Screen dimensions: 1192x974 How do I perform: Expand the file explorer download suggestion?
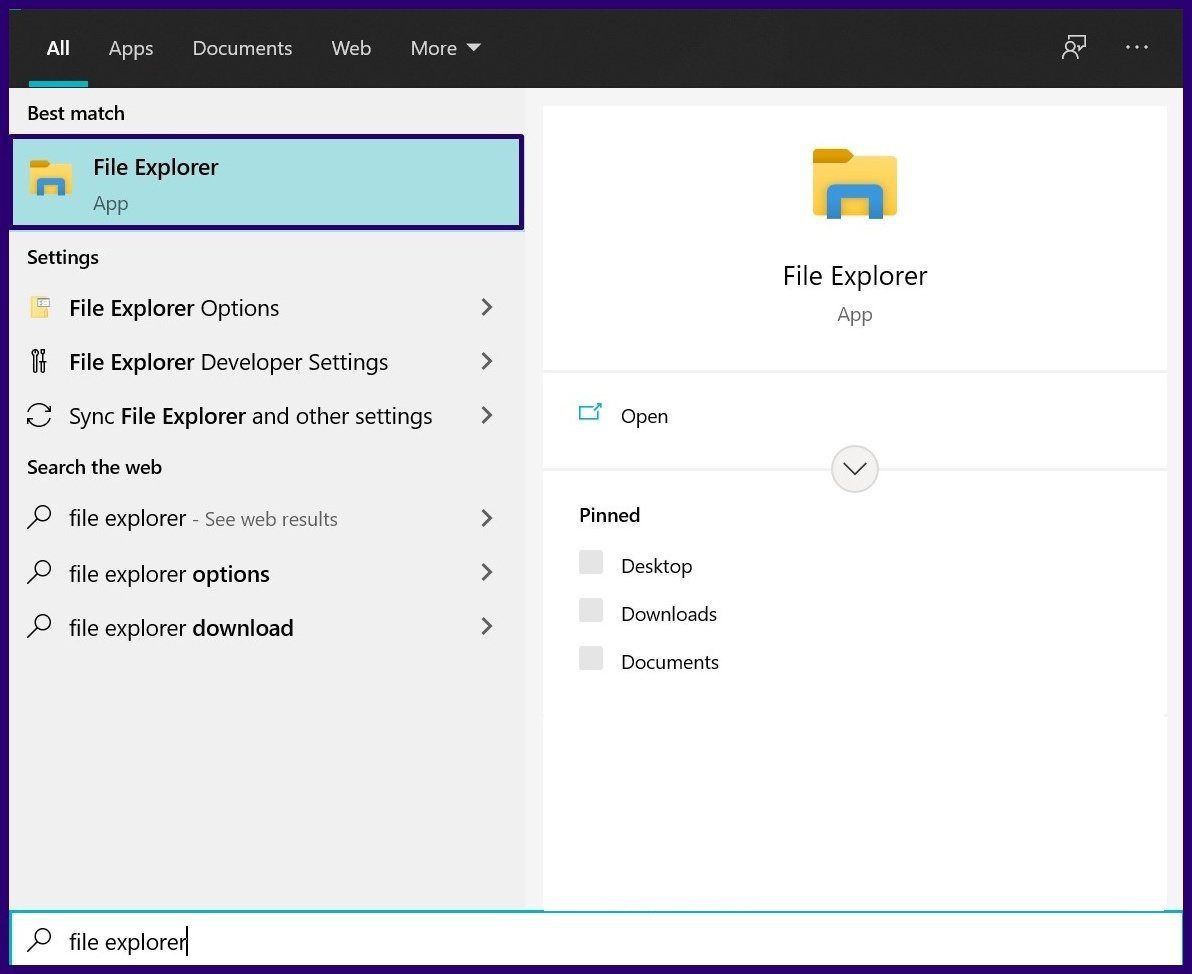tap(487, 627)
